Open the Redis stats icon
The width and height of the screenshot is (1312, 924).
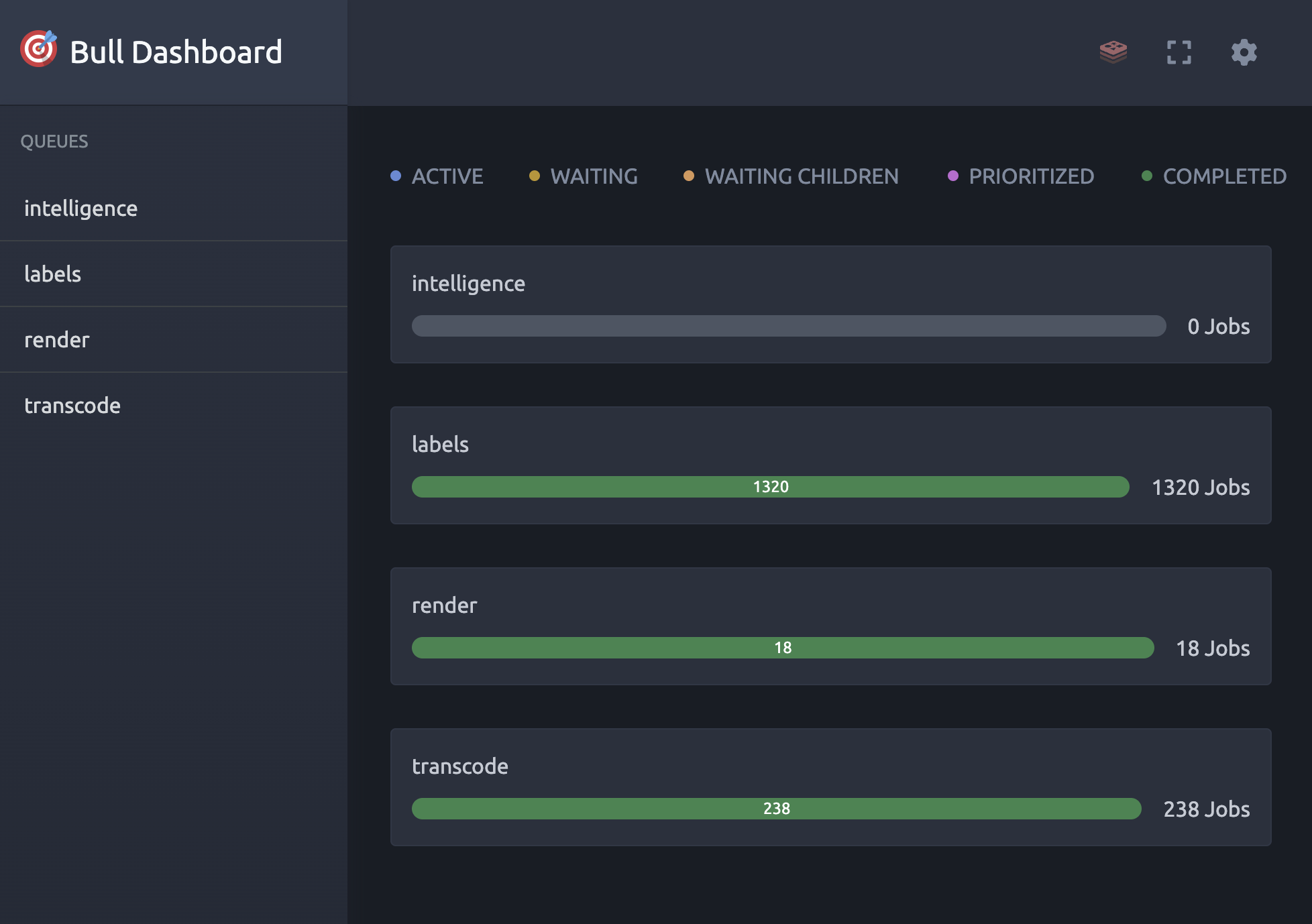[x=1113, y=52]
